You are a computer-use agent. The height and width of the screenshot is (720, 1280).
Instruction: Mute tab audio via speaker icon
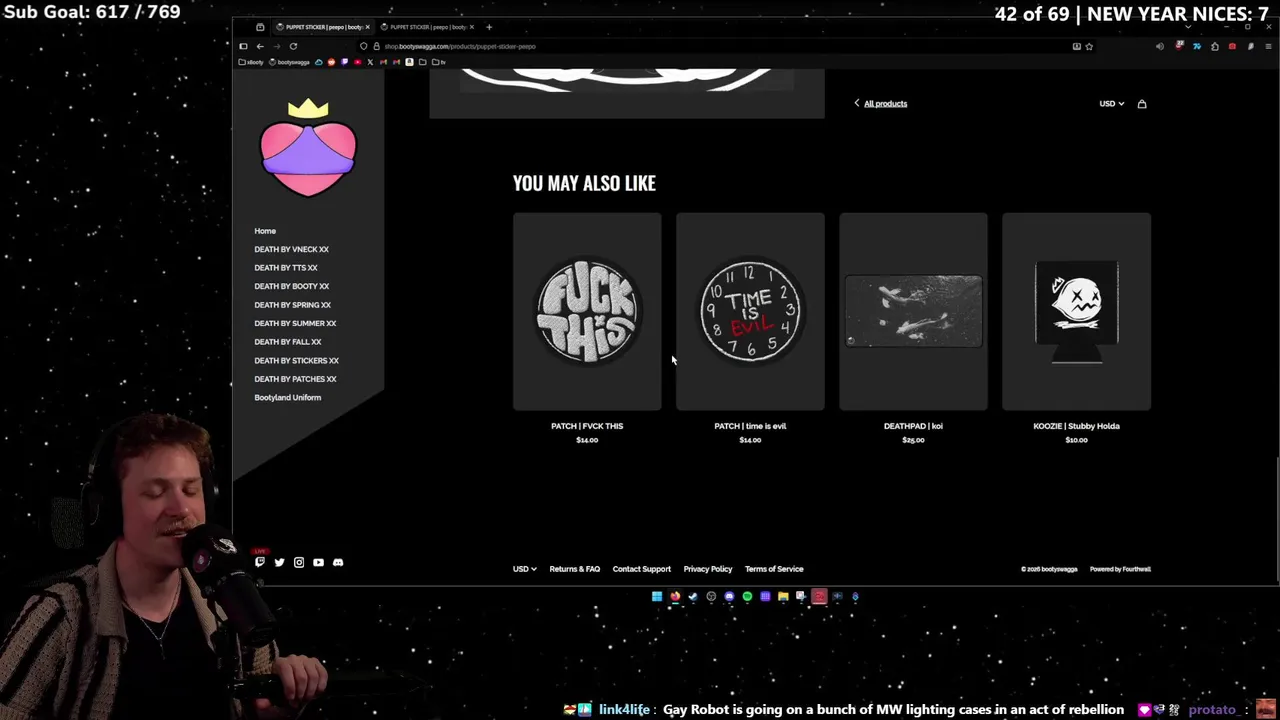pyautogui.click(x=1160, y=46)
